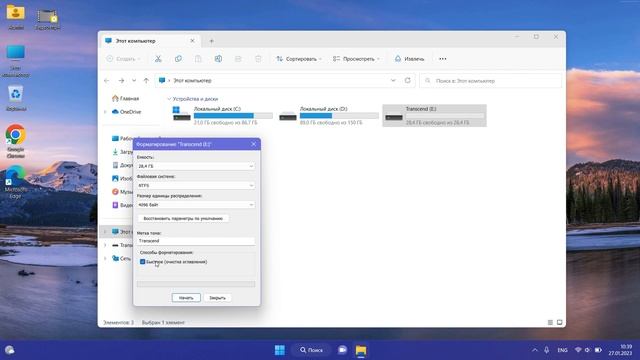Switch to large icons view in status bar
The height and width of the screenshot is (360, 640).
560,322
